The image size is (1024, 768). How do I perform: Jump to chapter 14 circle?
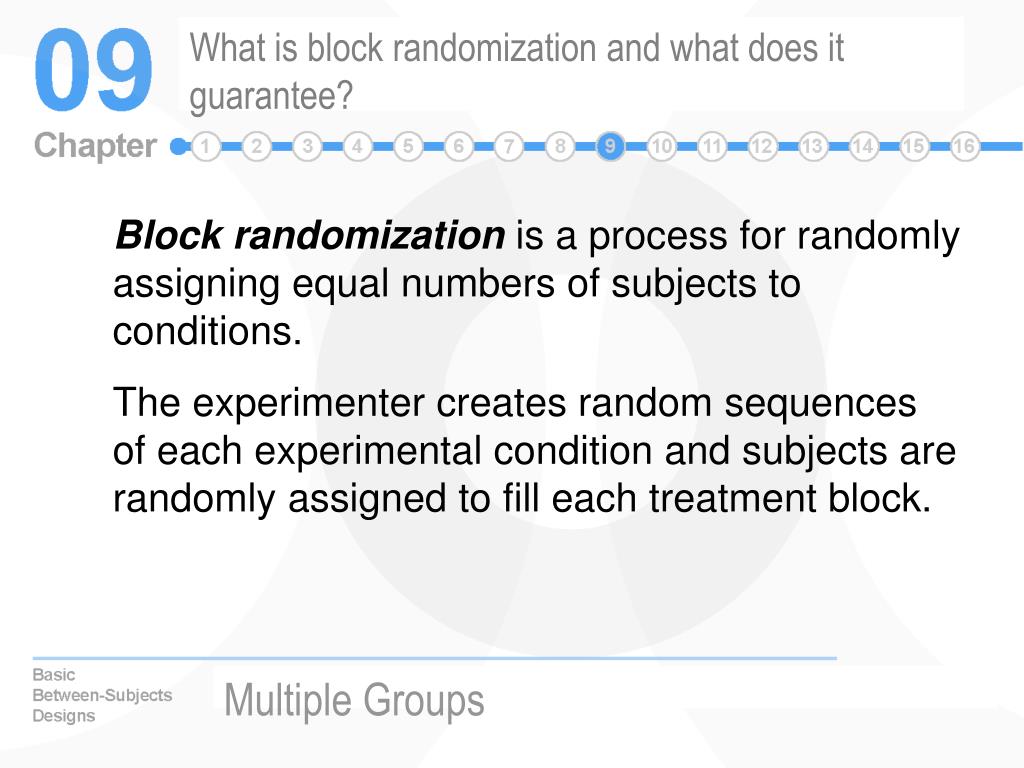(x=863, y=146)
